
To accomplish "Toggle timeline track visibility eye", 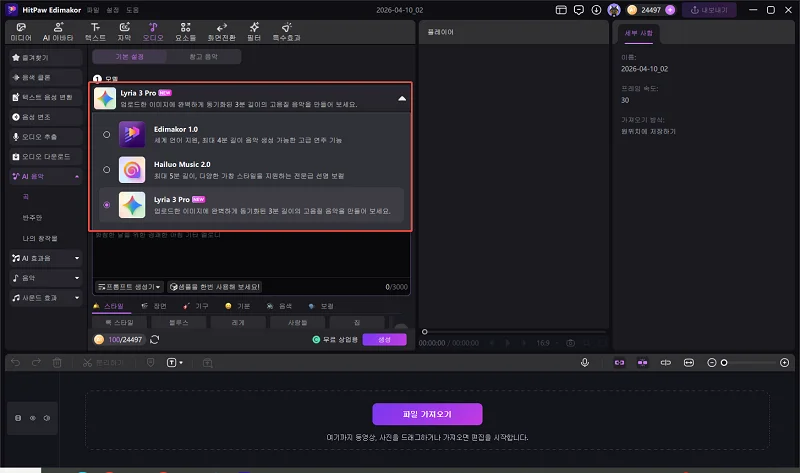I will (33, 418).
